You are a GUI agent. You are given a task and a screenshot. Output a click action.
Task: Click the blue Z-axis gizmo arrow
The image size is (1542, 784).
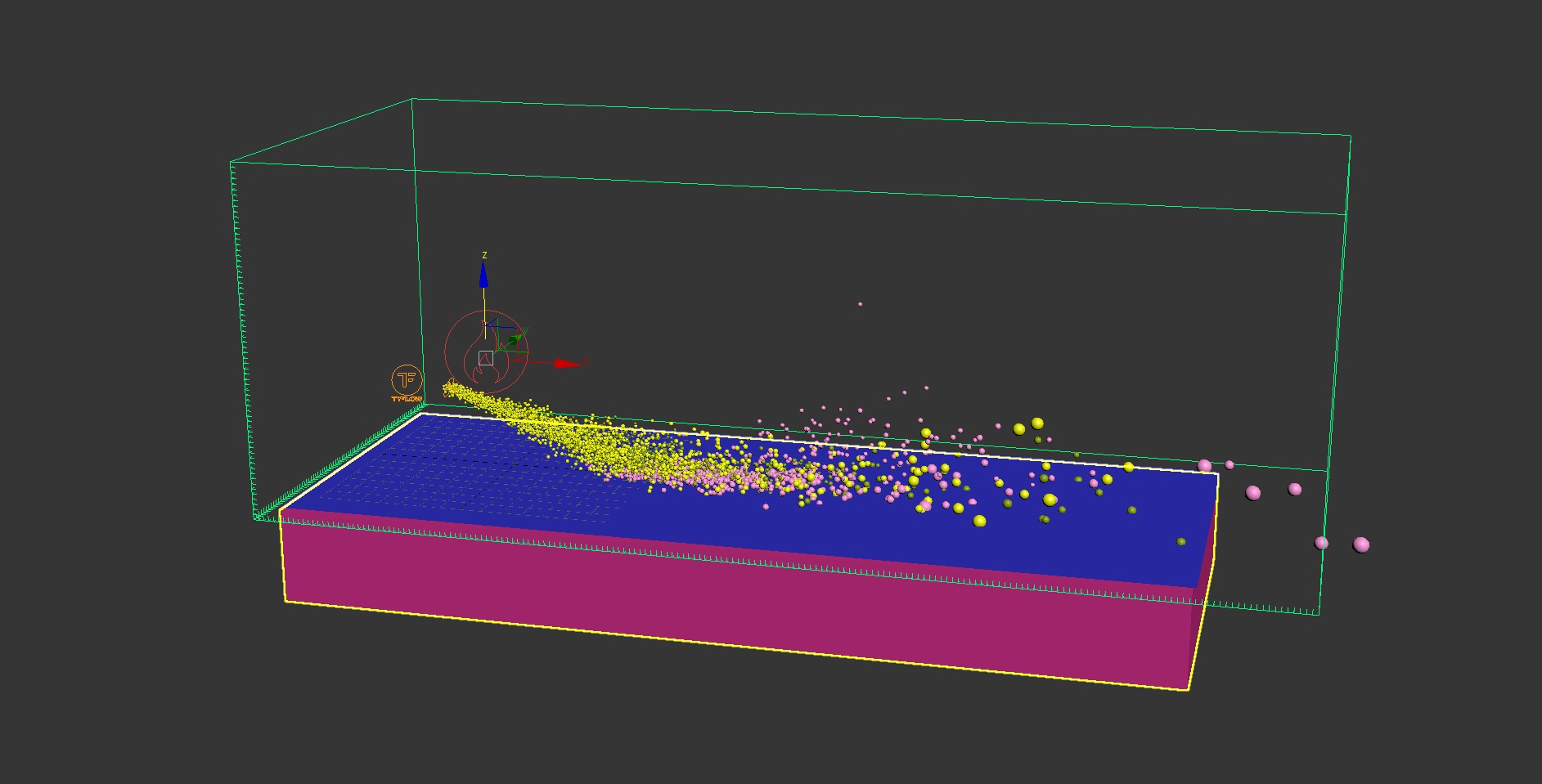483,276
